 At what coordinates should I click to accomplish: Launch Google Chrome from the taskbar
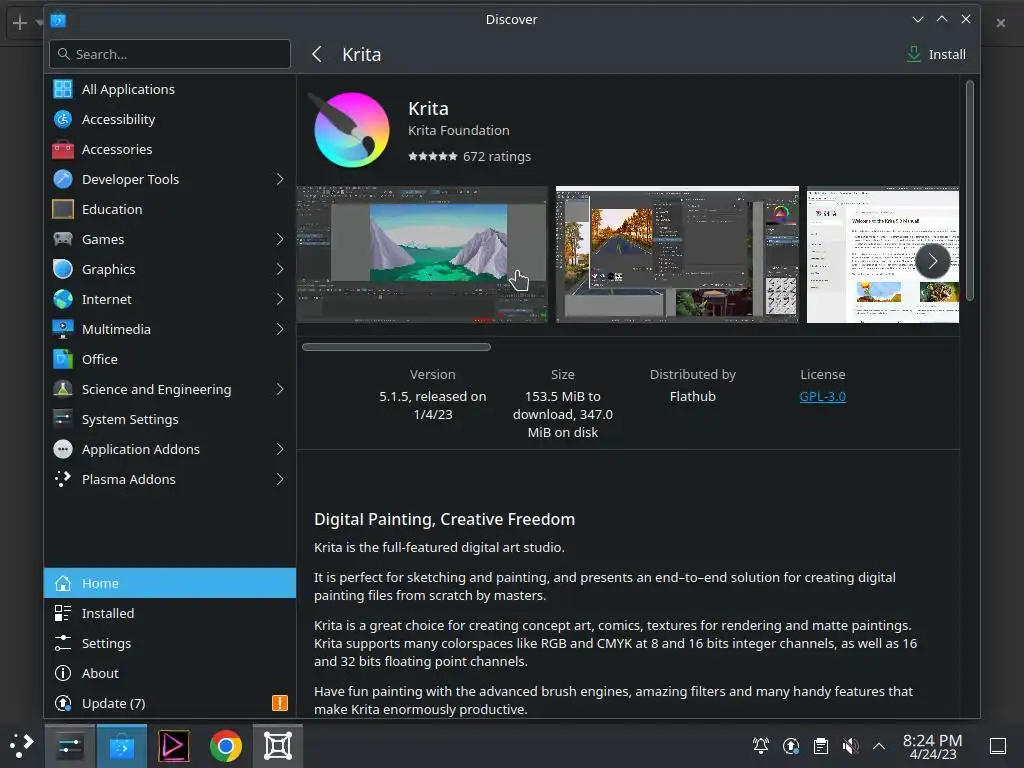pos(225,746)
